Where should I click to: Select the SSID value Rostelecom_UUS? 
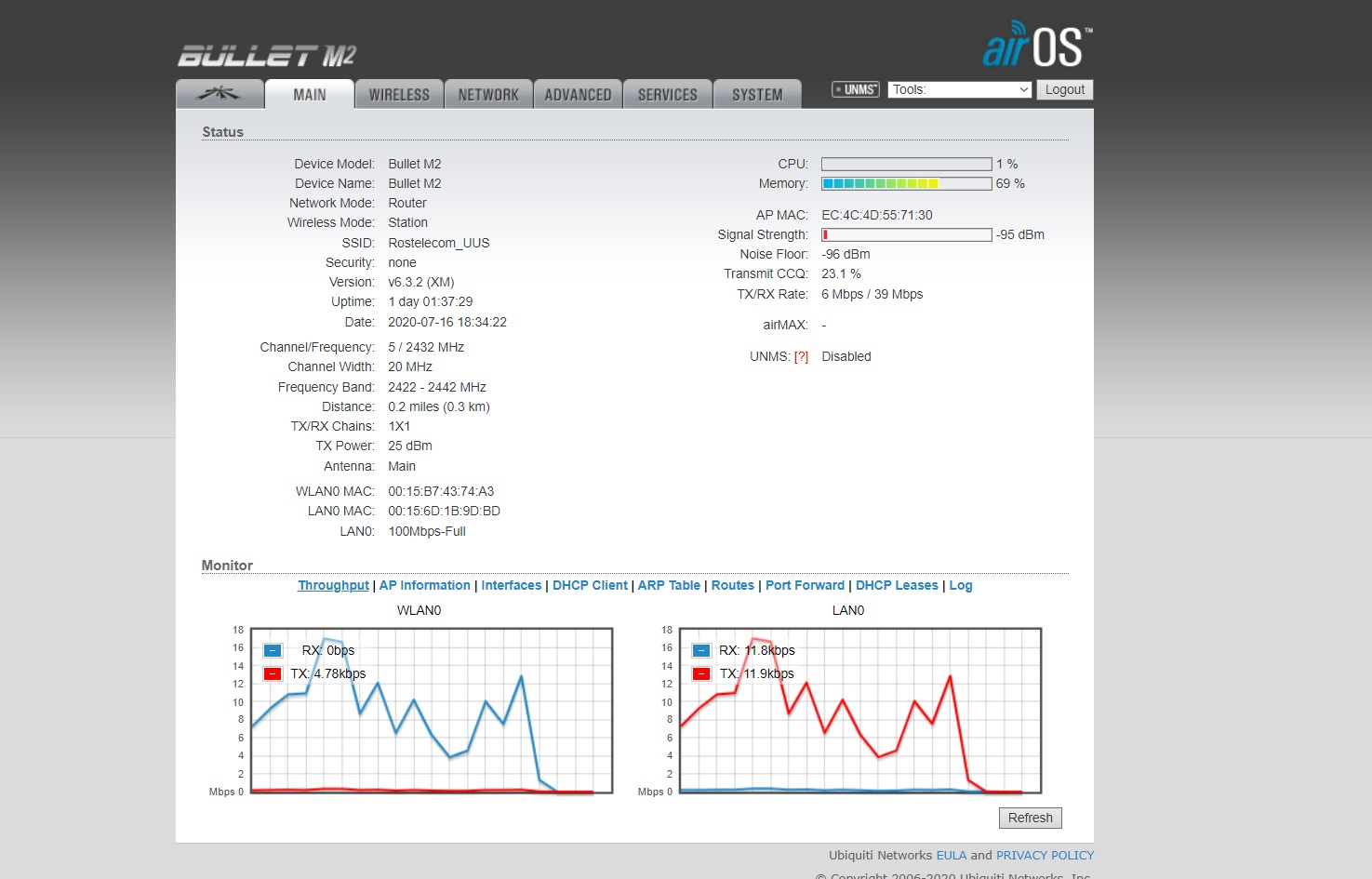pyautogui.click(x=439, y=243)
